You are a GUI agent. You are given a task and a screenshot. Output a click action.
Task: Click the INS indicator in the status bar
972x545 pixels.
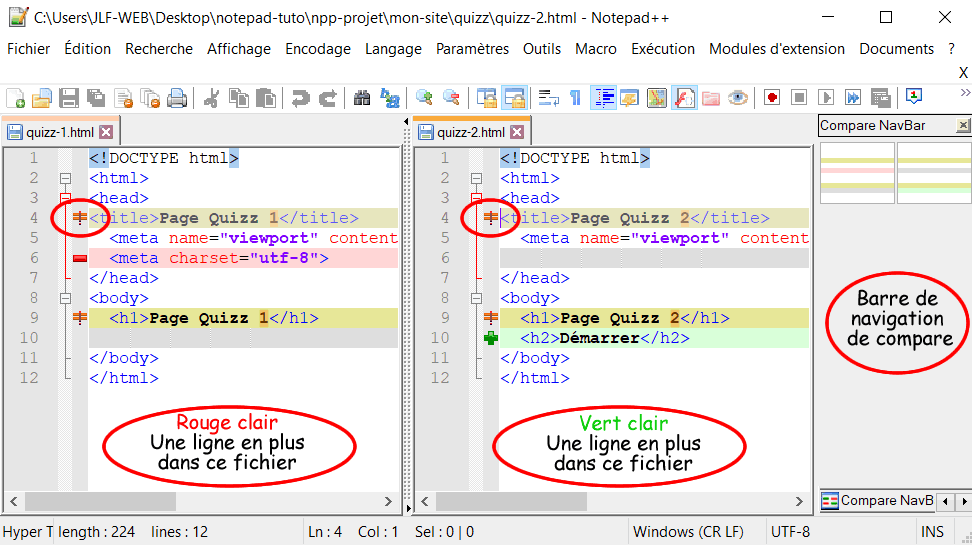click(932, 532)
